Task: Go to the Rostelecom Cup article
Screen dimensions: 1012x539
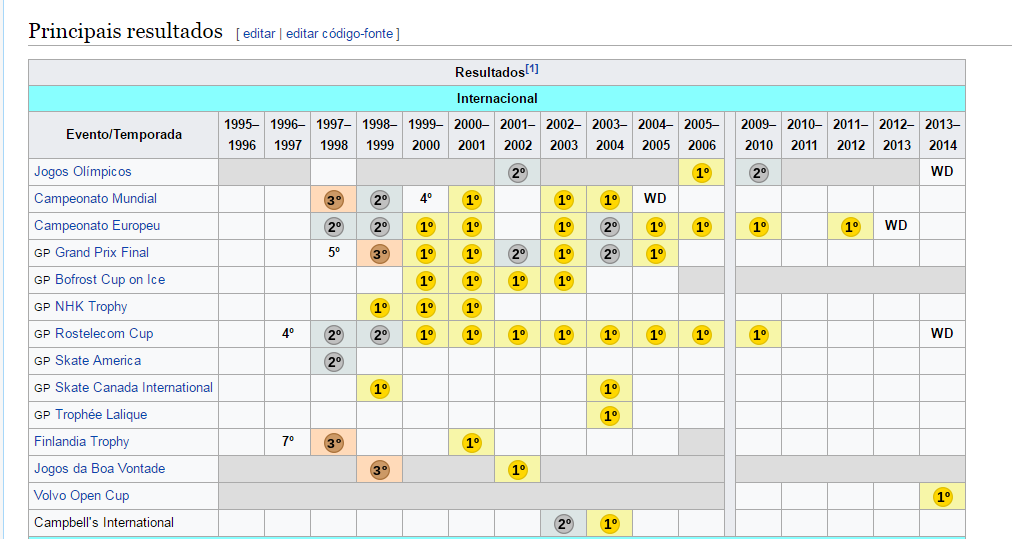Action: coord(104,334)
